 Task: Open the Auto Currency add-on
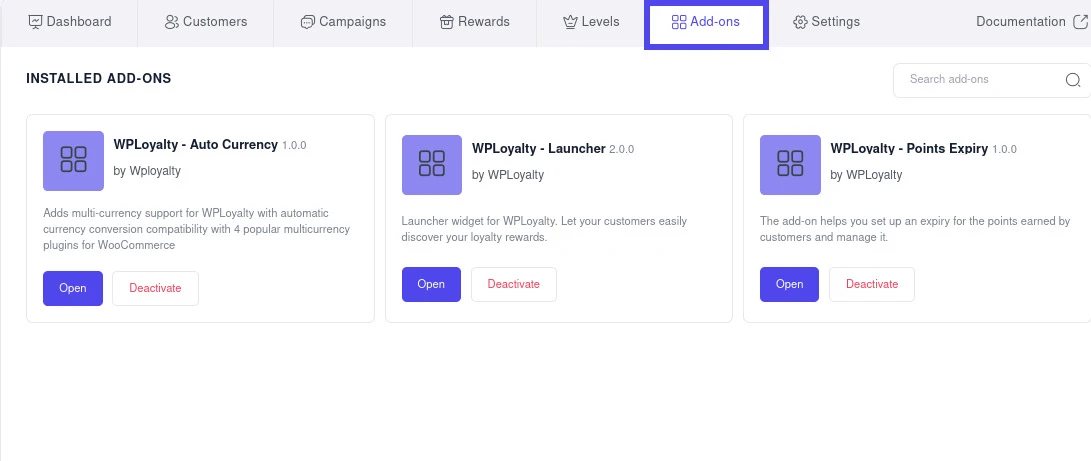point(73,288)
